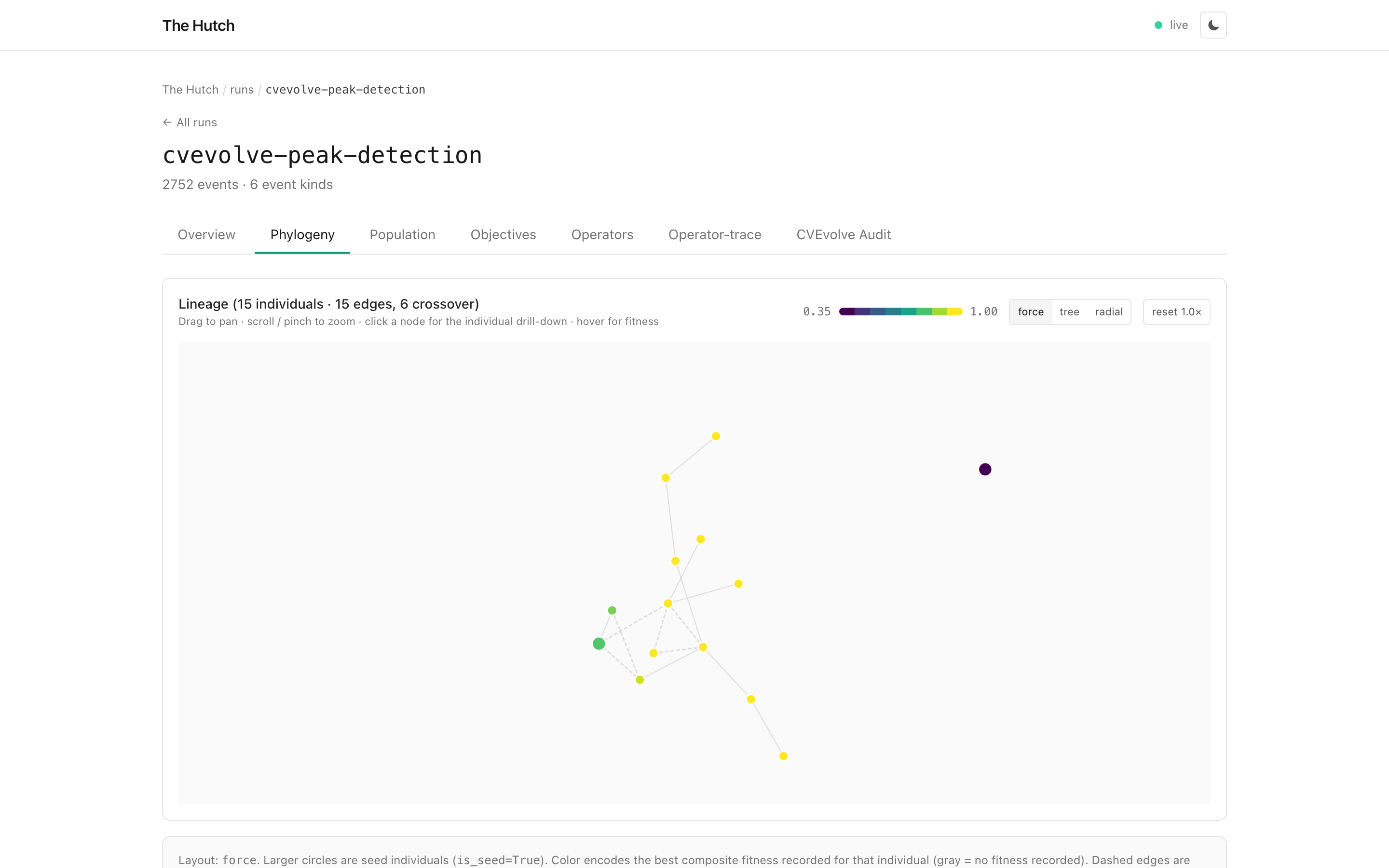The image size is (1389, 868).
Task: Click the fitness color scale bar
Action: click(900, 312)
